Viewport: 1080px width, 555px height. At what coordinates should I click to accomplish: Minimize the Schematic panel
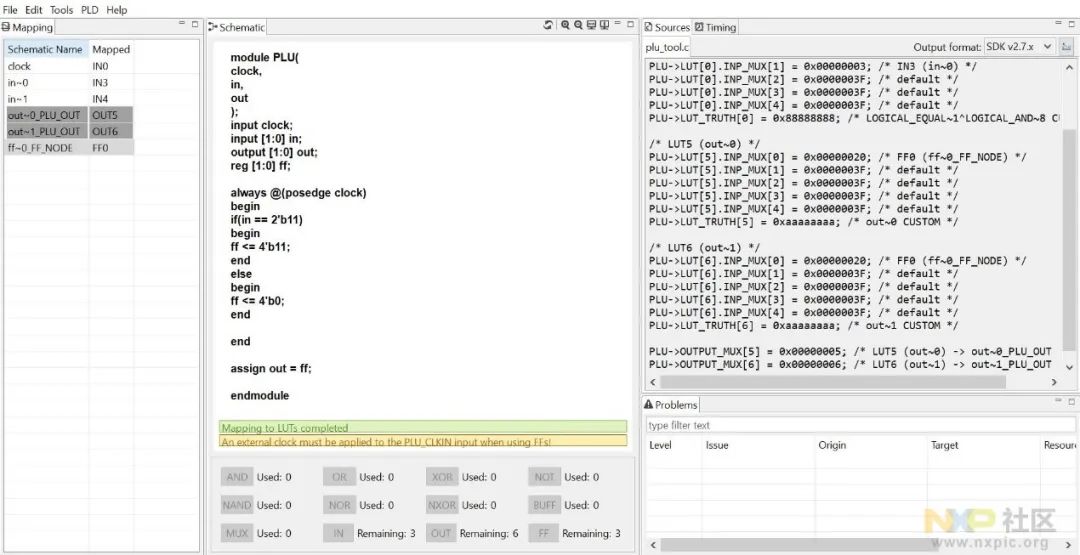click(617, 23)
